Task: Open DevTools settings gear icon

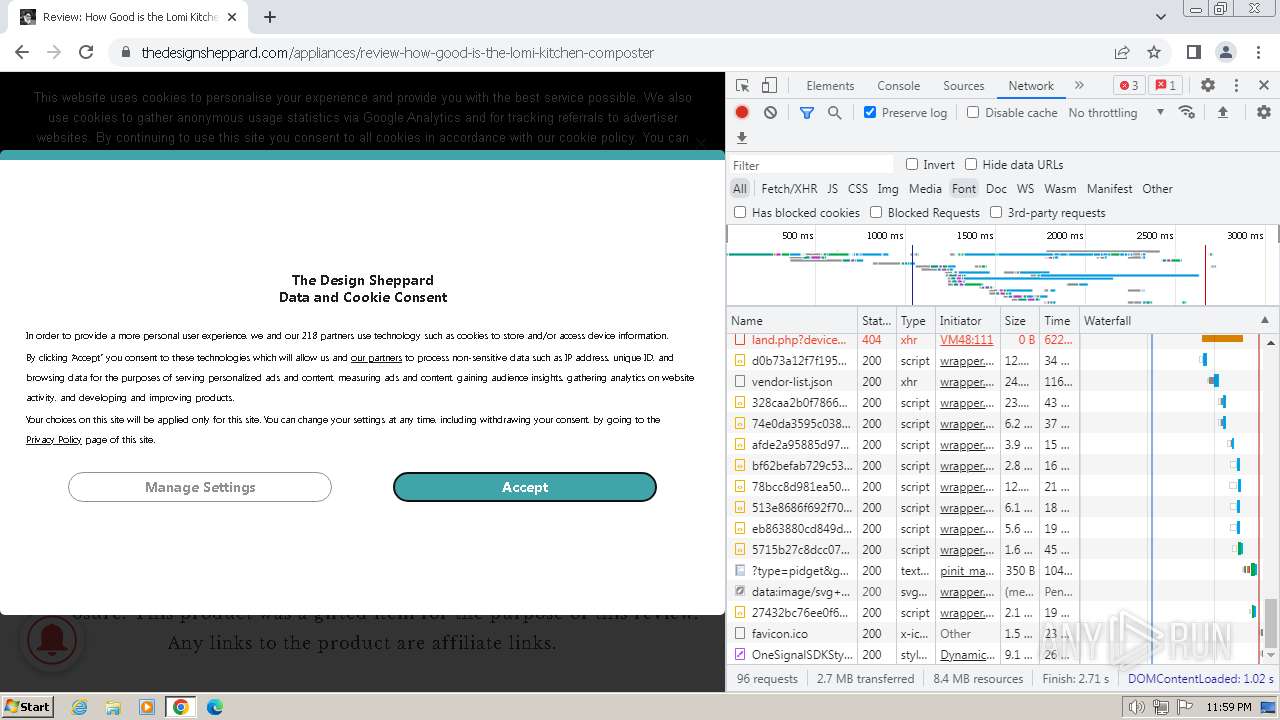Action: 1208,86
